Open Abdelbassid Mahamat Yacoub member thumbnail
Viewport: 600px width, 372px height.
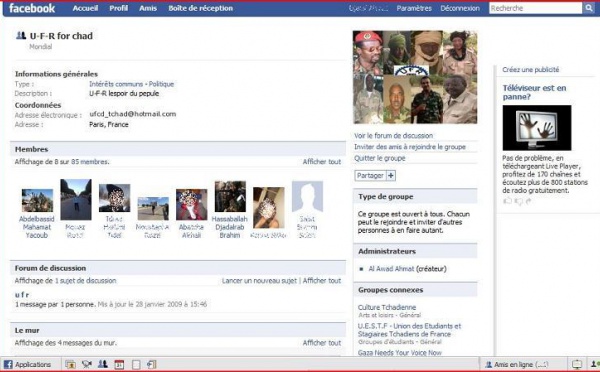click(x=37, y=200)
